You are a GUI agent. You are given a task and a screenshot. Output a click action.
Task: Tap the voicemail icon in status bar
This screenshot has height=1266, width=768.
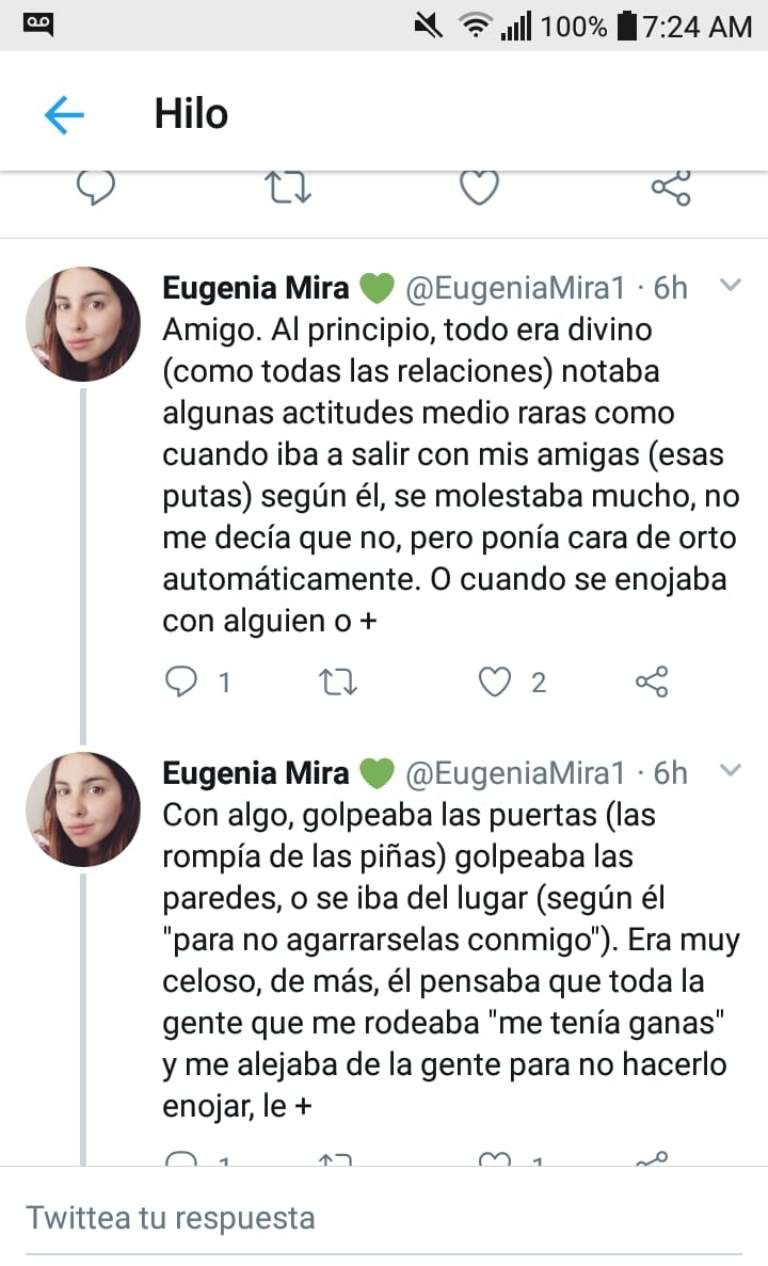[39, 24]
